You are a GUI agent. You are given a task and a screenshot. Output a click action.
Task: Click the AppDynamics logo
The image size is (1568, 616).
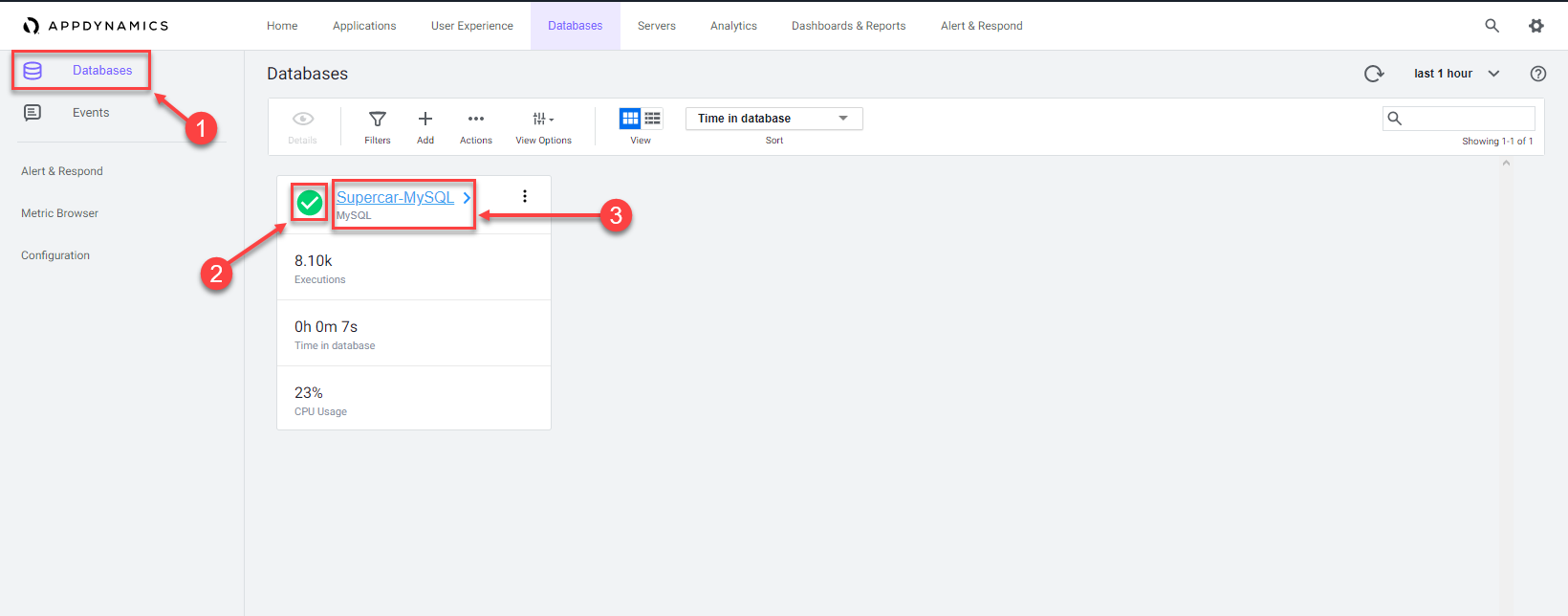(x=96, y=26)
